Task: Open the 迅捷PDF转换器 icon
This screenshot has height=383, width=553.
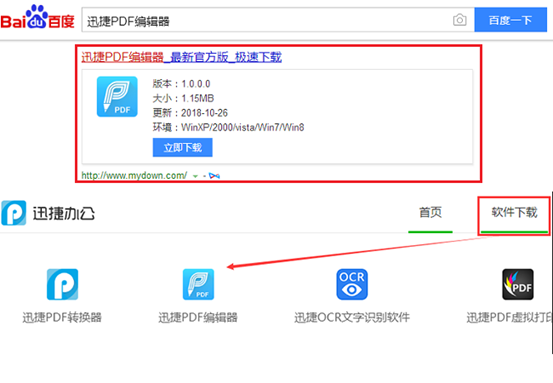Action: tap(62, 284)
